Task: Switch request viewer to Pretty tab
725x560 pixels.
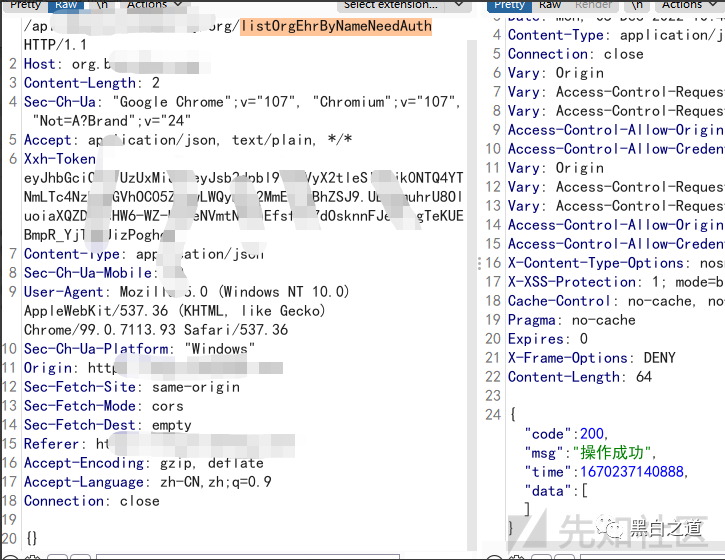Action: point(25,5)
